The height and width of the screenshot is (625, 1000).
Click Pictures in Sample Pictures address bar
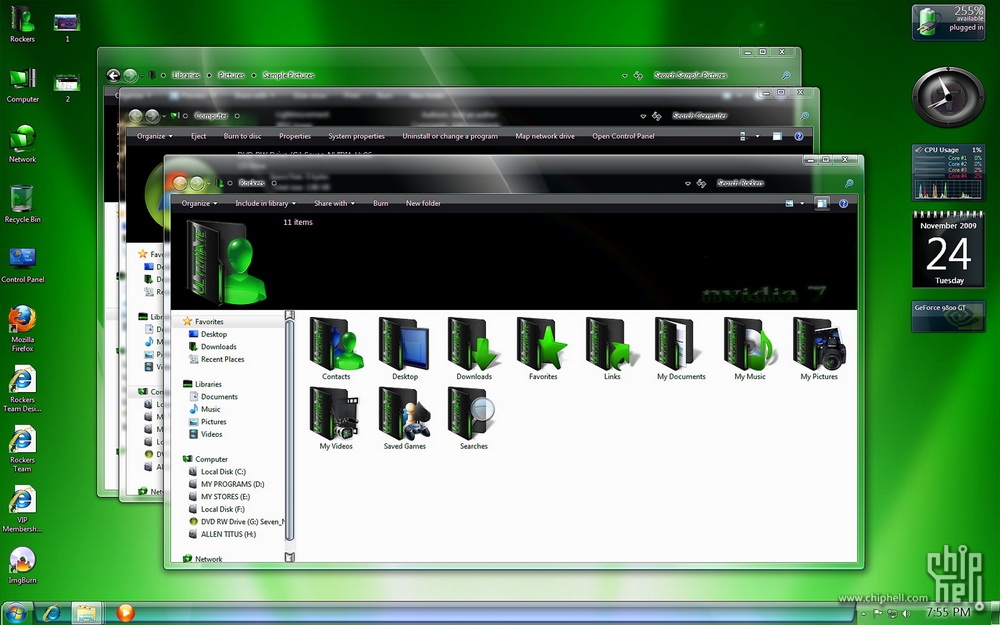(232, 75)
